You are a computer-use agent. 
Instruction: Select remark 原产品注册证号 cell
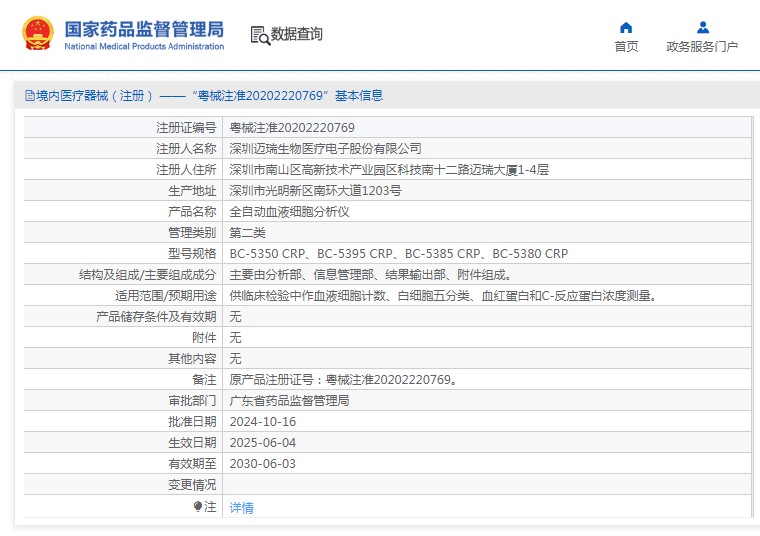click(487, 379)
